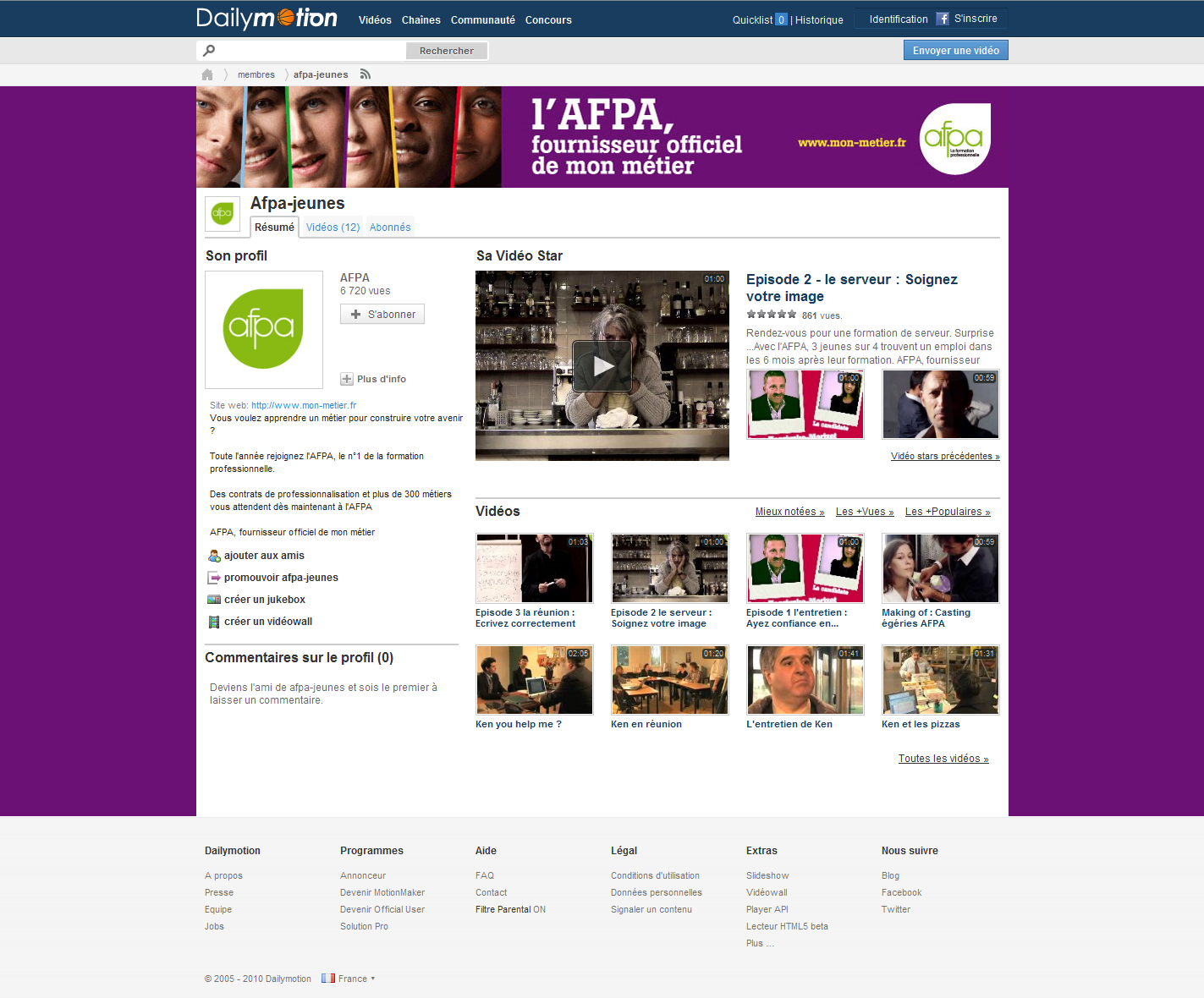Click the 'créer un vidéowall' film icon
Image resolution: width=1204 pixels, height=998 pixels.
click(x=214, y=622)
